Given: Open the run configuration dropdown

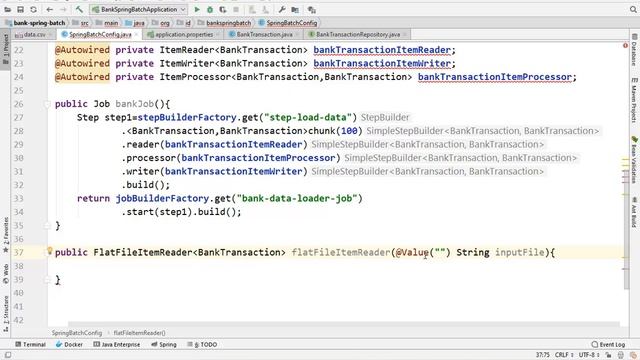Looking at the screenshot, I should [139, 9].
